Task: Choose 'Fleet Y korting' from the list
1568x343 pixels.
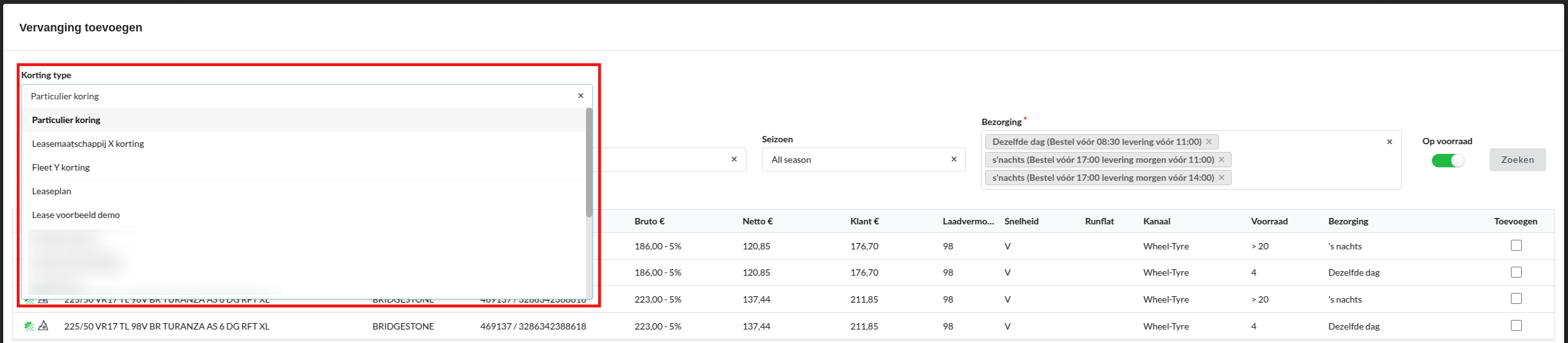Action: coord(61,167)
